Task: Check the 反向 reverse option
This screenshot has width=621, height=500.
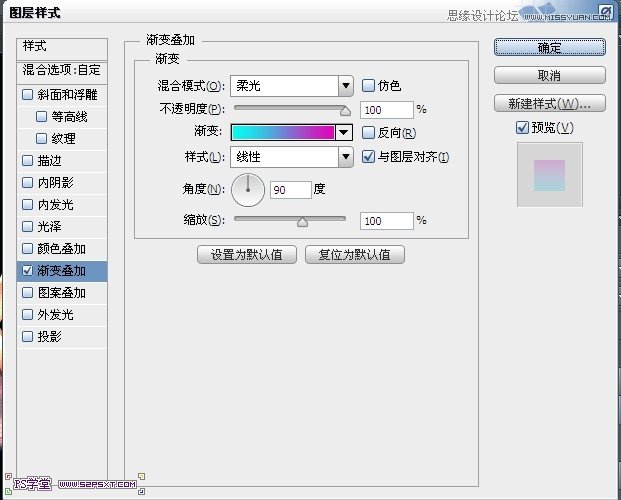Action: coord(368,133)
